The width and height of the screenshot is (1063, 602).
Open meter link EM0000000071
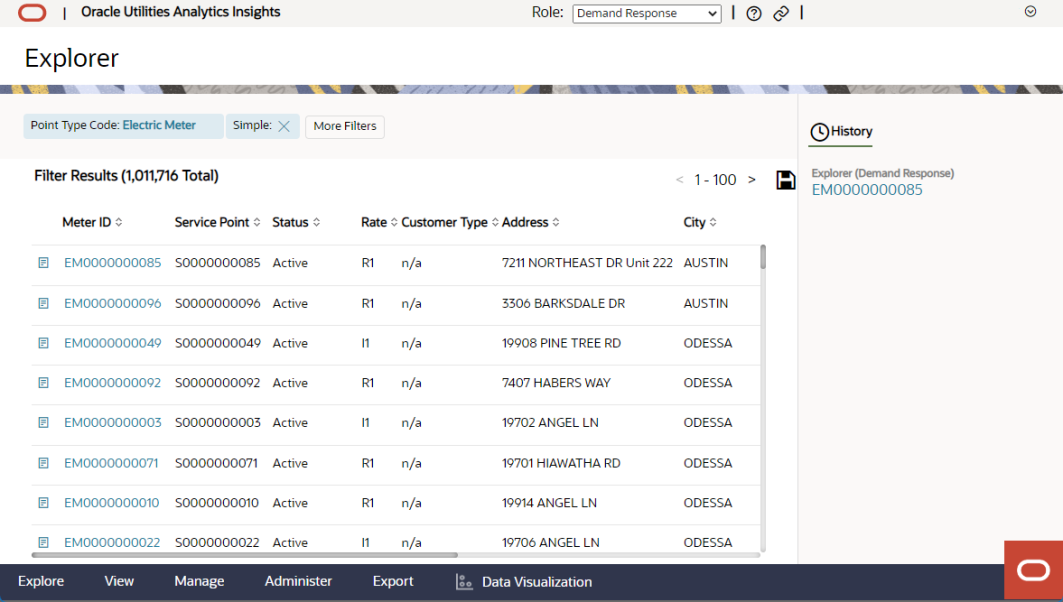pyautogui.click(x=111, y=463)
